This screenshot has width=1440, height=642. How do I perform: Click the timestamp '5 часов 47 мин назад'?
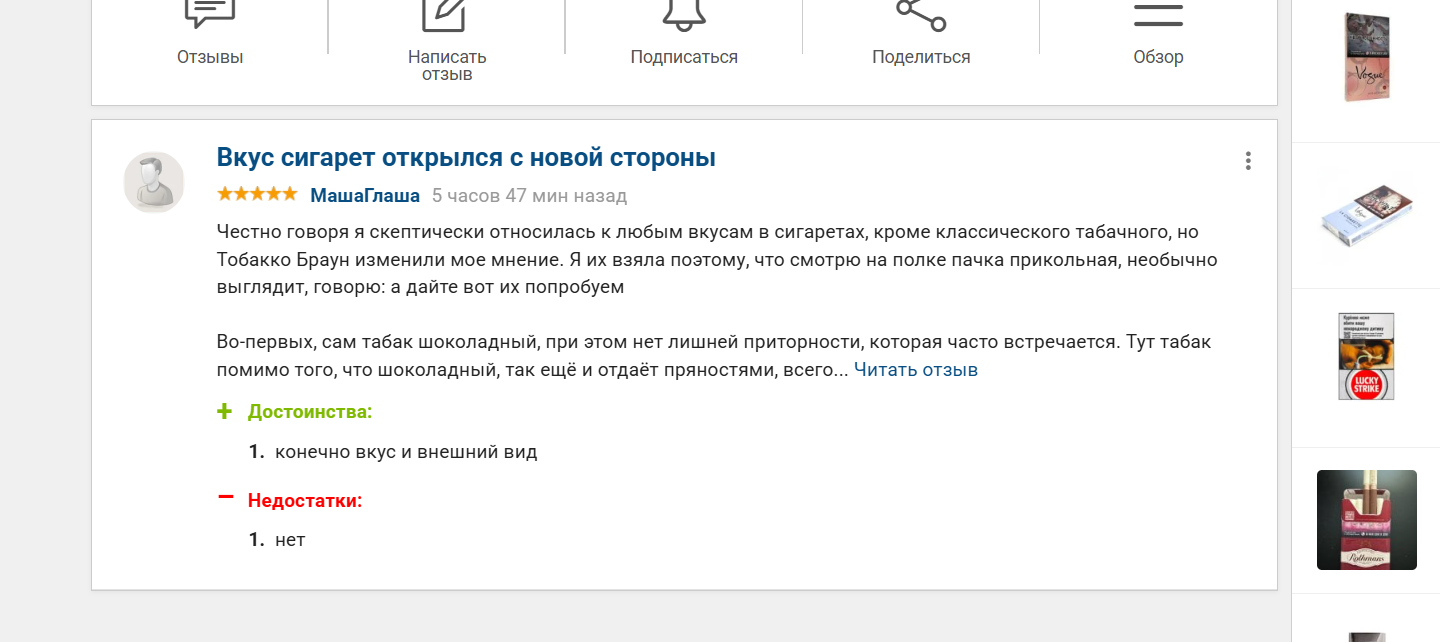[529, 196]
